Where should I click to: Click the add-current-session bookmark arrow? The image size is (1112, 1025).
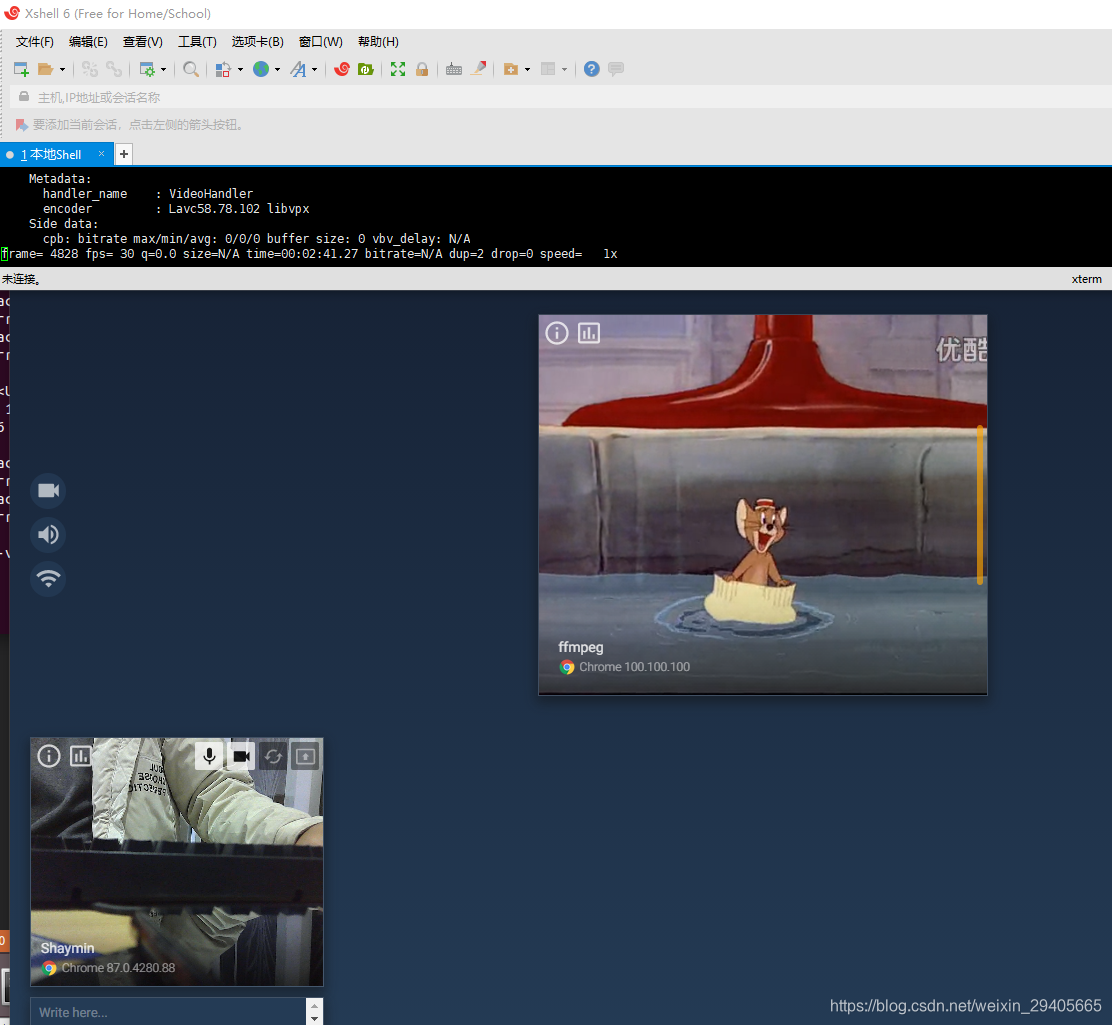point(21,125)
